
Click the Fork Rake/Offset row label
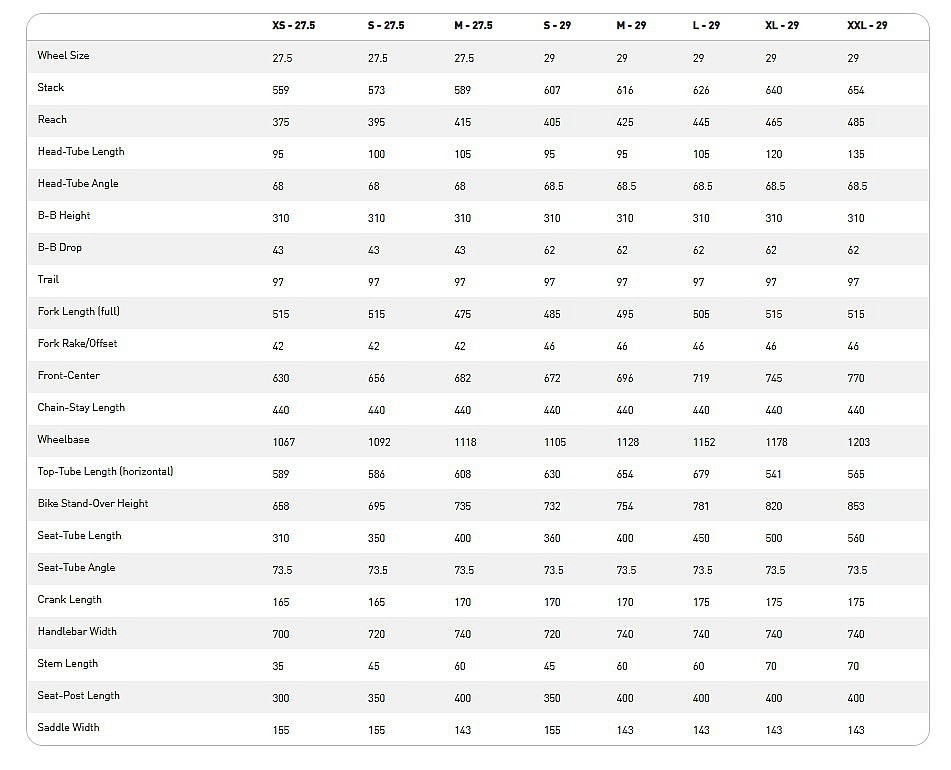tap(77, 344)
